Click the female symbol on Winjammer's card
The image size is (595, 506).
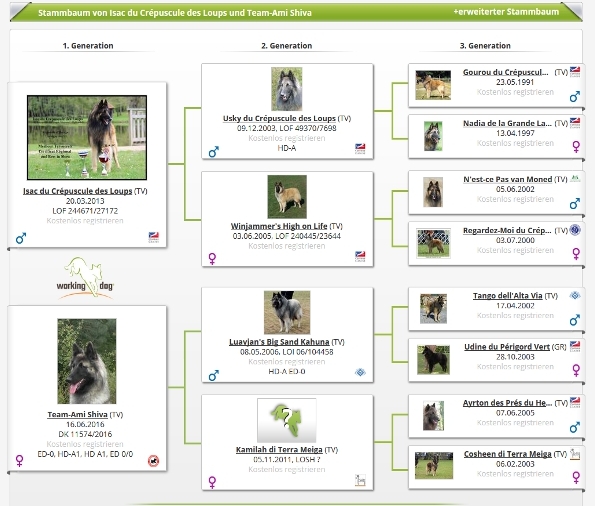(212, 259)
